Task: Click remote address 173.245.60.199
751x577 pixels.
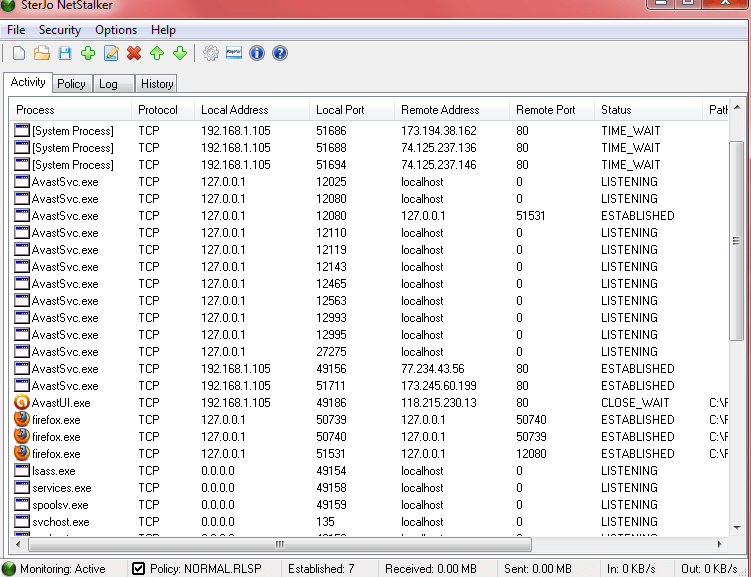Action: [439, 386]
